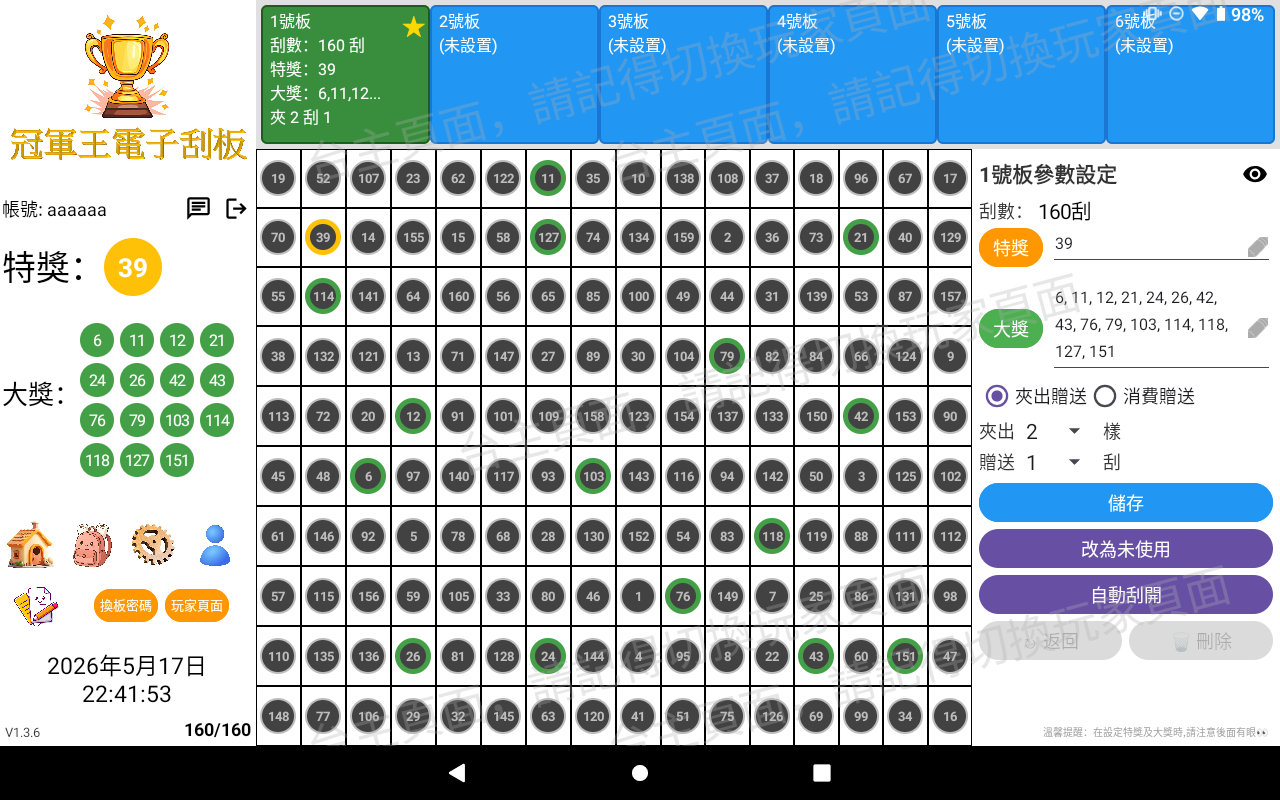Tap the logout icon beside account

point(236,208)
